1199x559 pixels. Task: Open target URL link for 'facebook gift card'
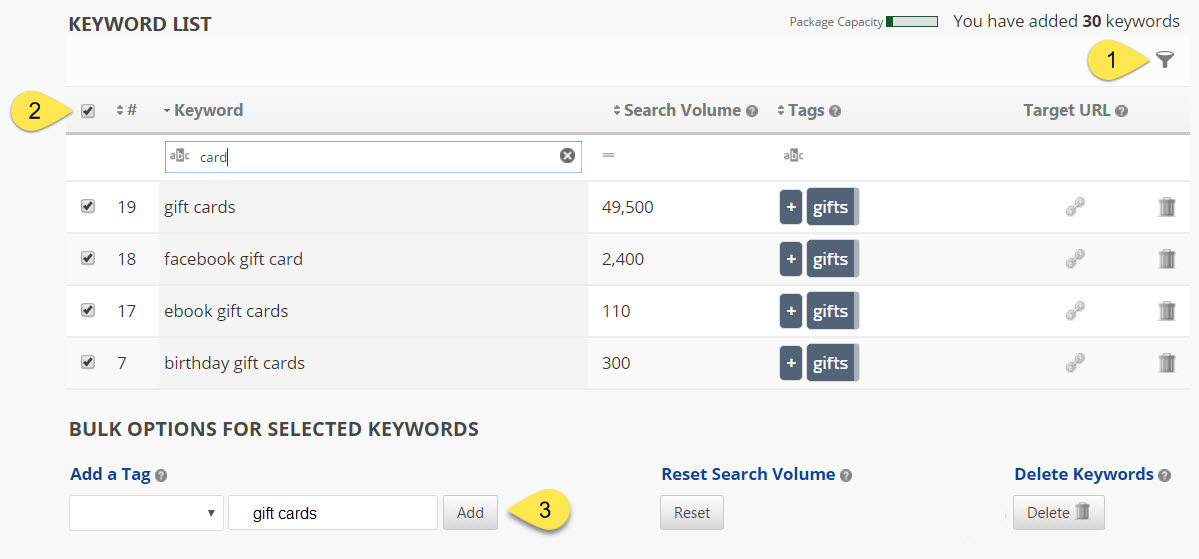(1075, 259)
